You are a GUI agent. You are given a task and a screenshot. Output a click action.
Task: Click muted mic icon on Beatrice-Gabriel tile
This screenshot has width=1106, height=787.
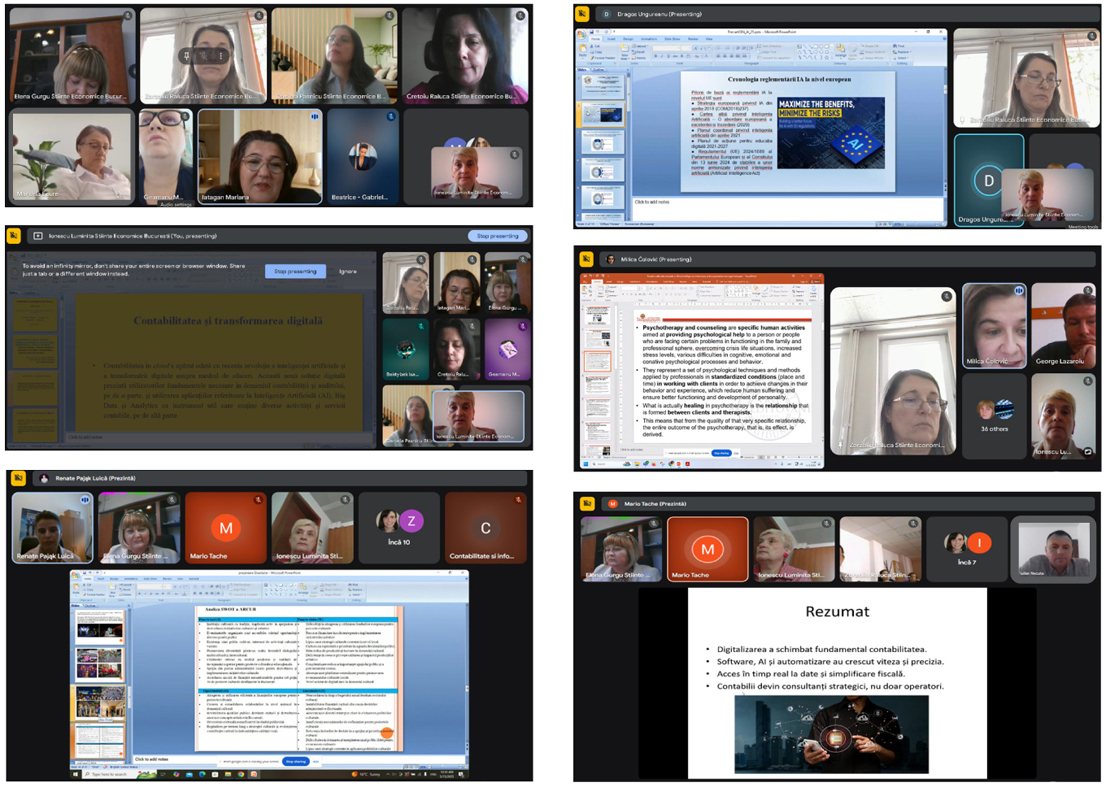(391, 116)
